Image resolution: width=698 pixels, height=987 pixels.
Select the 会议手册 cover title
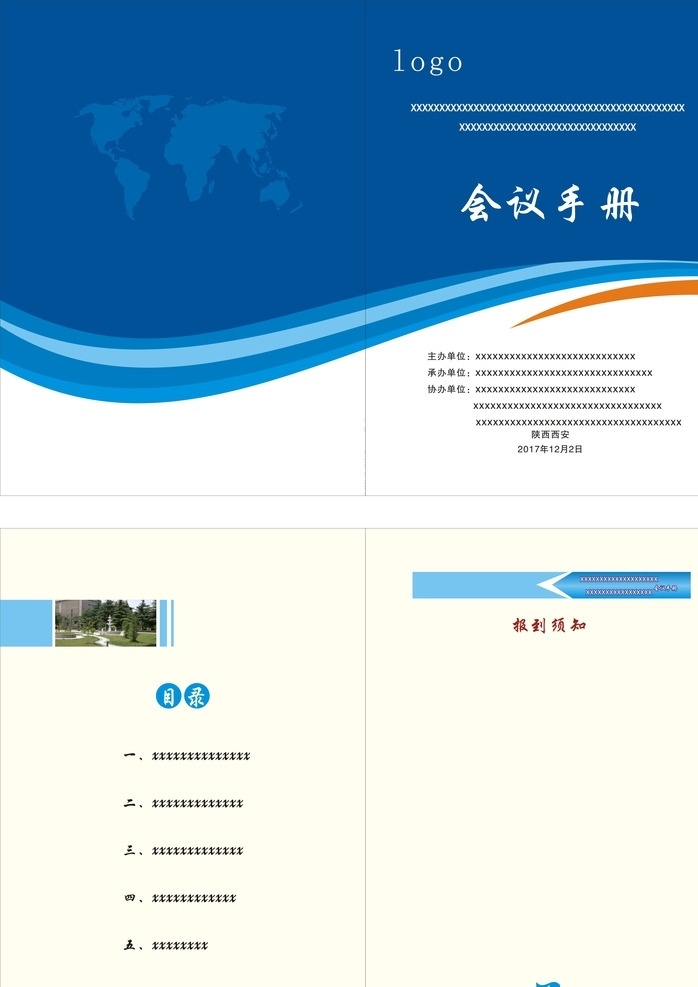[550, 203]
